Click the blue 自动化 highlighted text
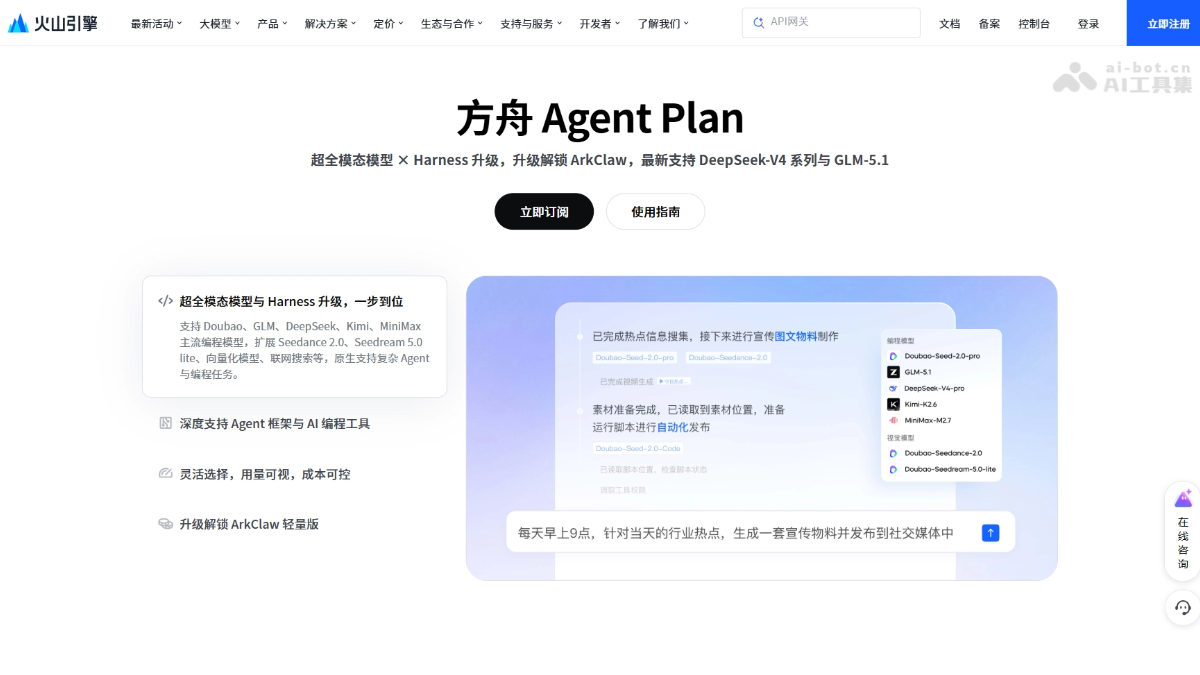Screen dimensions: 1200x675 [x=672, y=427]
